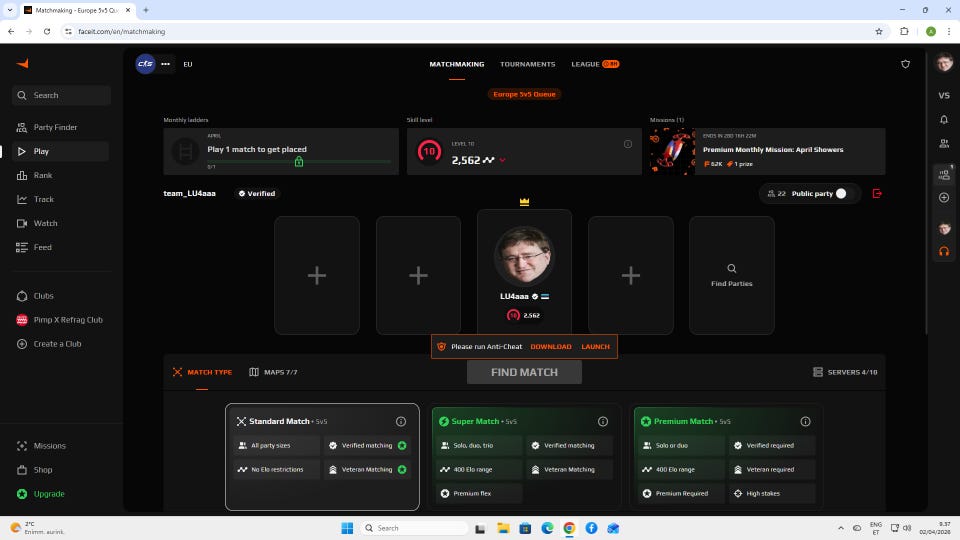Show Premium Match info

click(x=806, y=421)
